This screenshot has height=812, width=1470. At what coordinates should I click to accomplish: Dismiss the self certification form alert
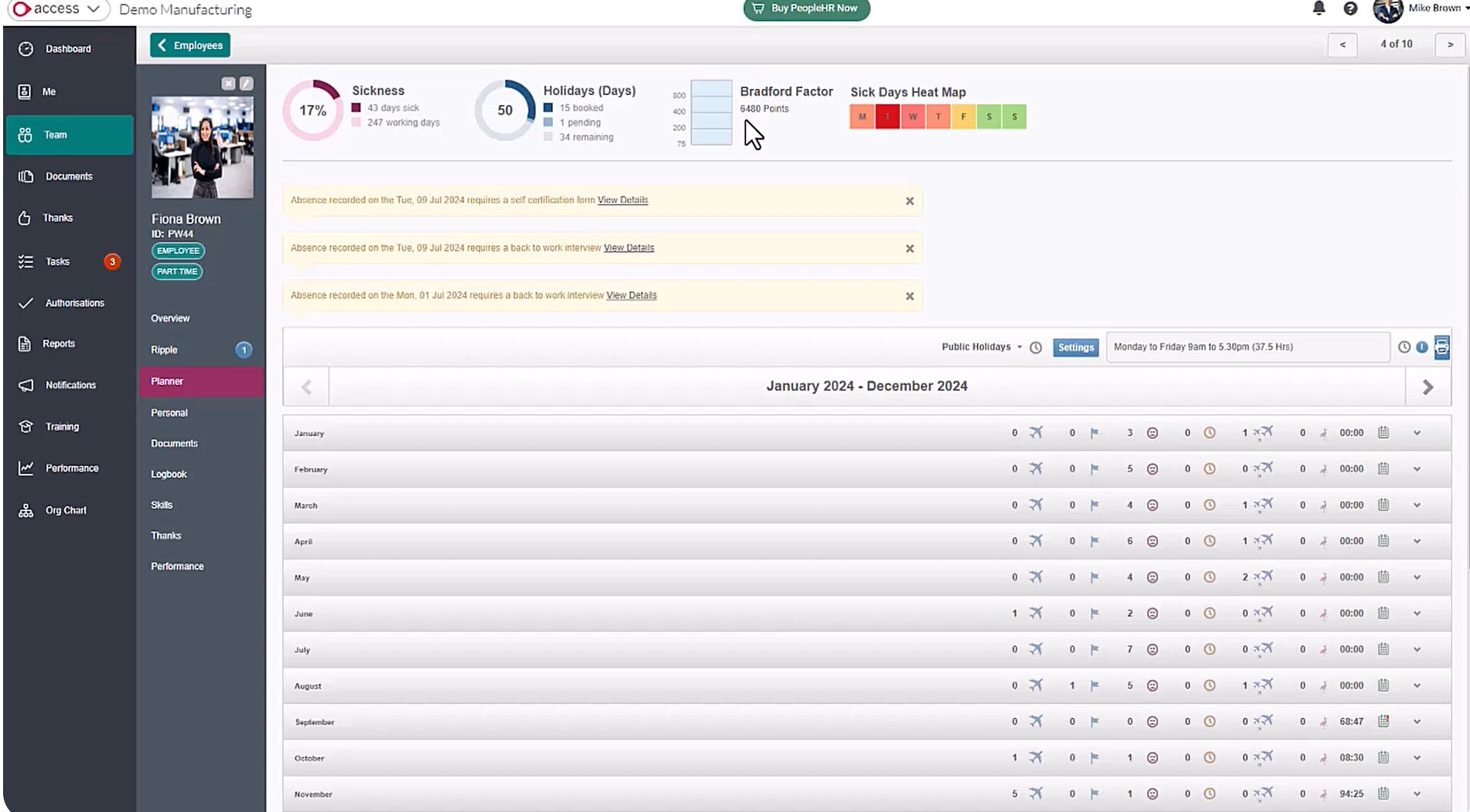tap(909, 201)
